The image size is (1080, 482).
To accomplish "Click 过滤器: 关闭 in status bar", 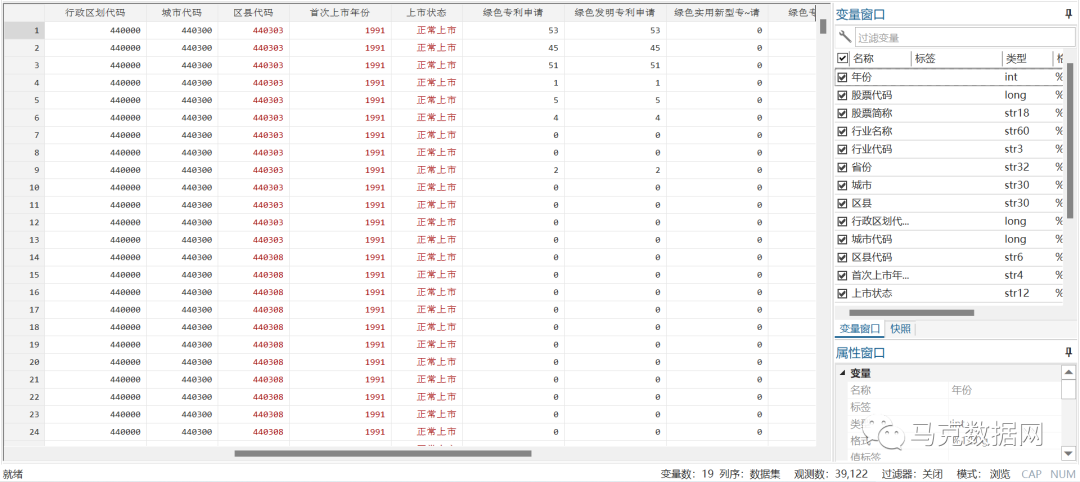I will pos(911,474).
